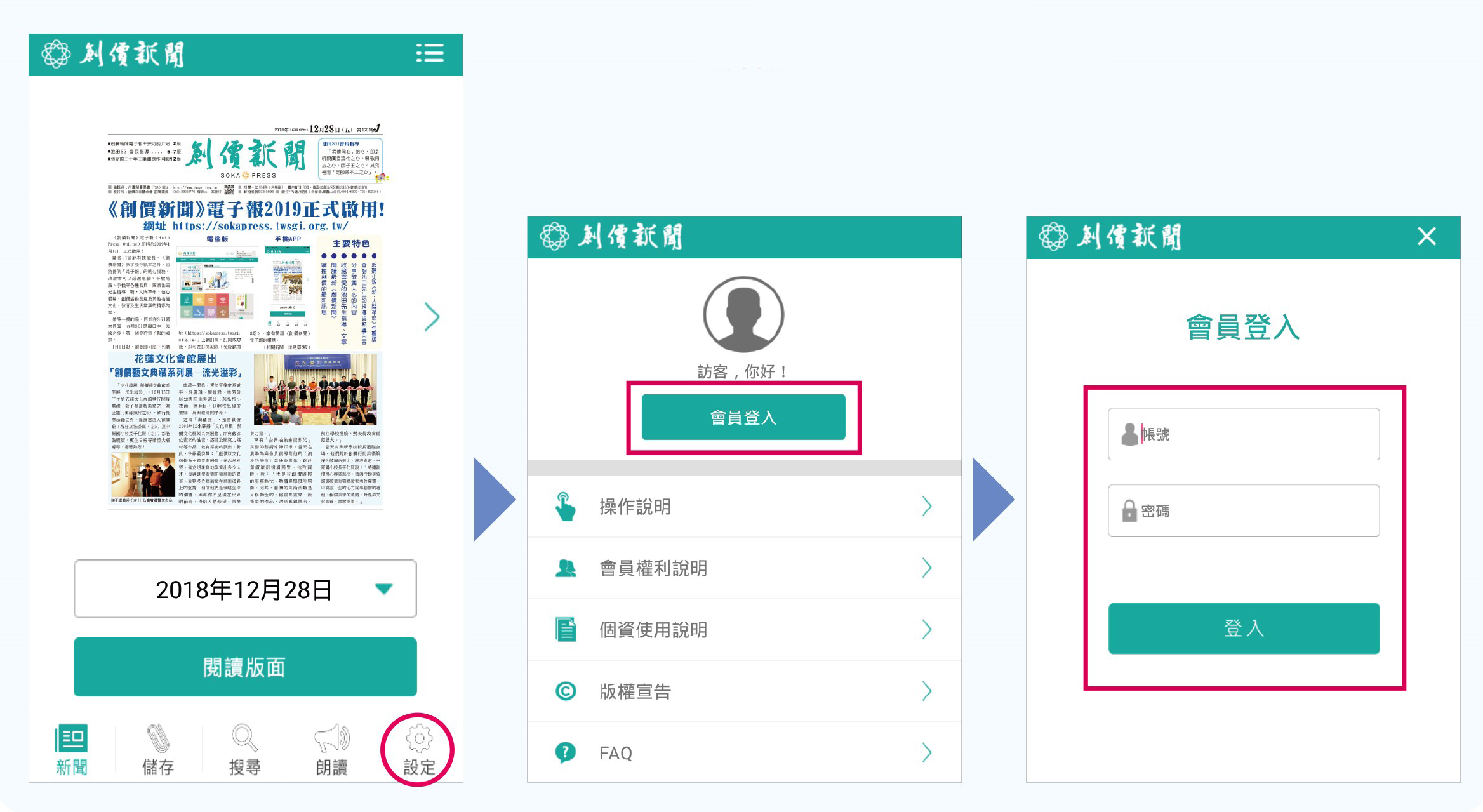Expand the 操作說明 chevron

[926, 507]
